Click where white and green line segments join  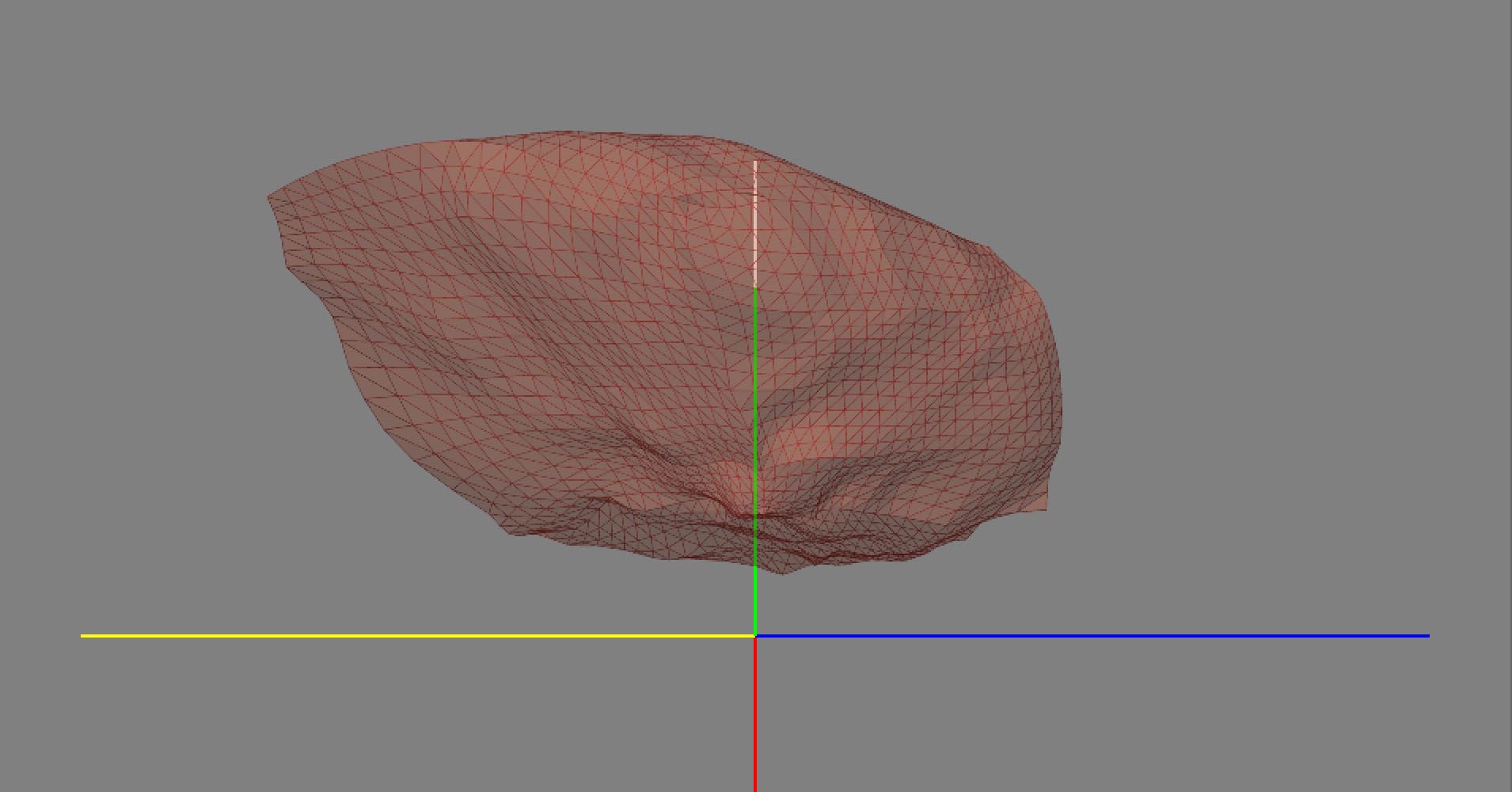pos(755,287)
